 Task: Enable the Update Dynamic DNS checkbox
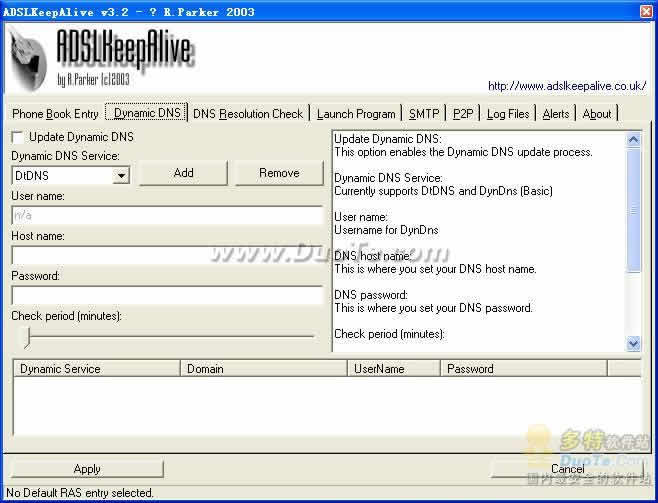[x=18, y=137]
